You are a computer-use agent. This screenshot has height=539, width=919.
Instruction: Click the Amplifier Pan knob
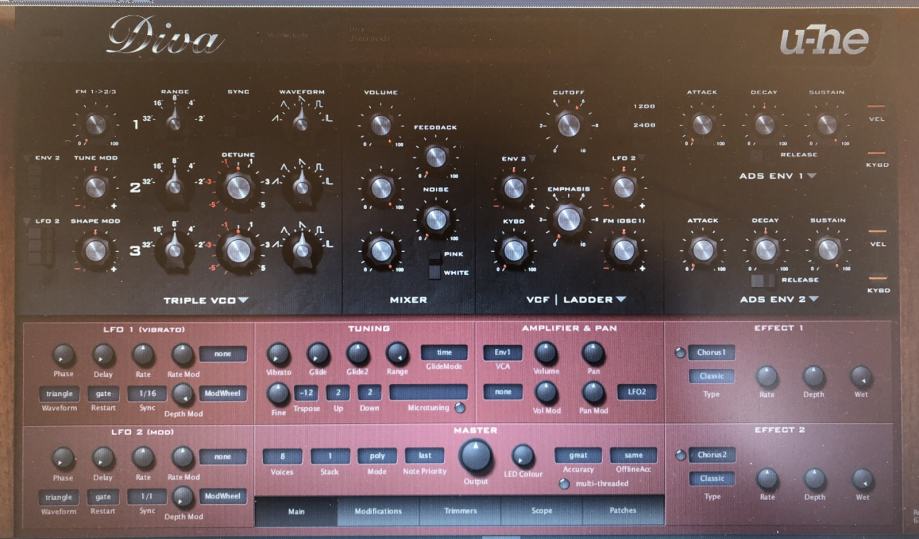coord(593,353)
